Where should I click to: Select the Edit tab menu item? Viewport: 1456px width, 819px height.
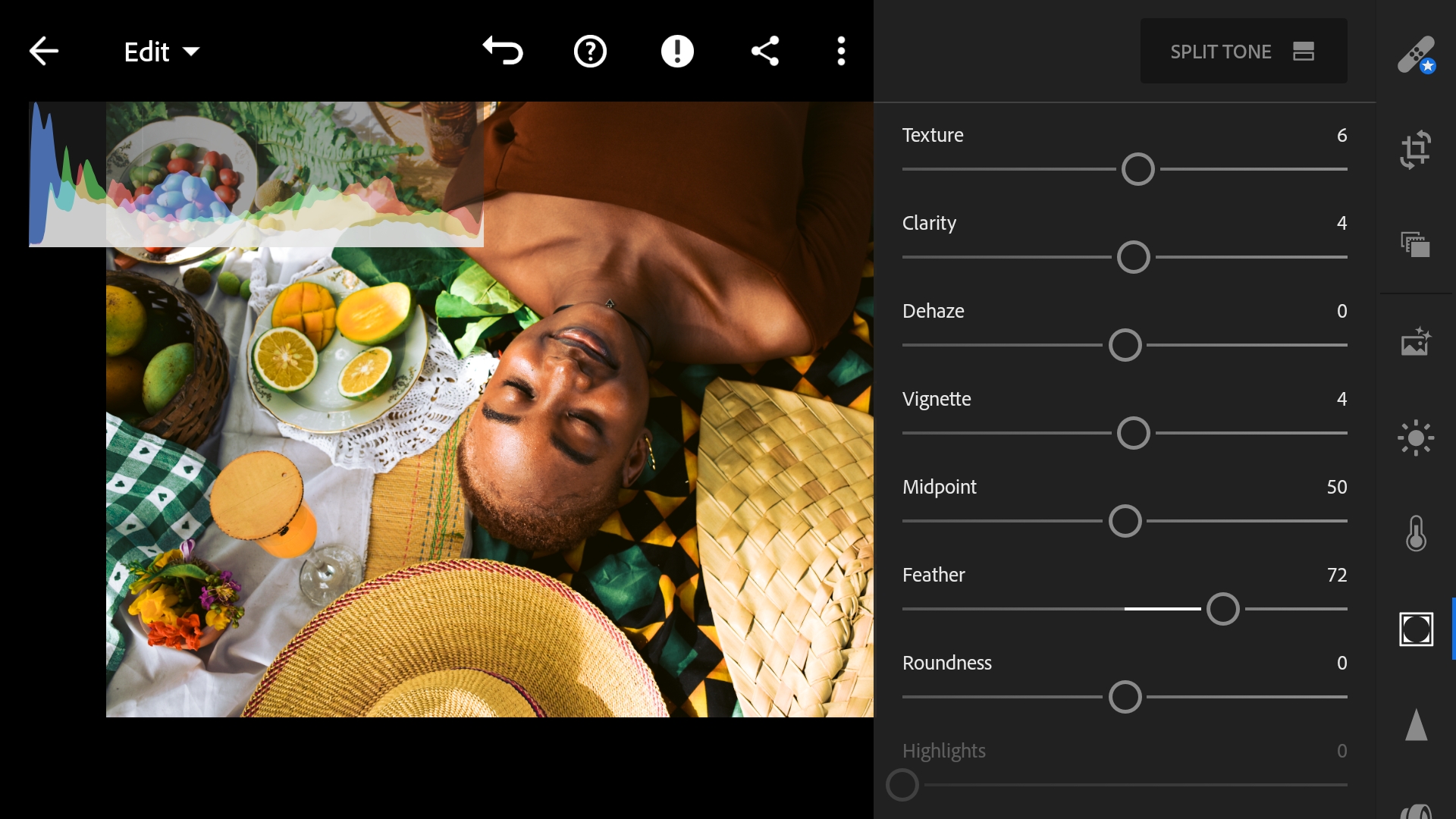click(155, 51)
